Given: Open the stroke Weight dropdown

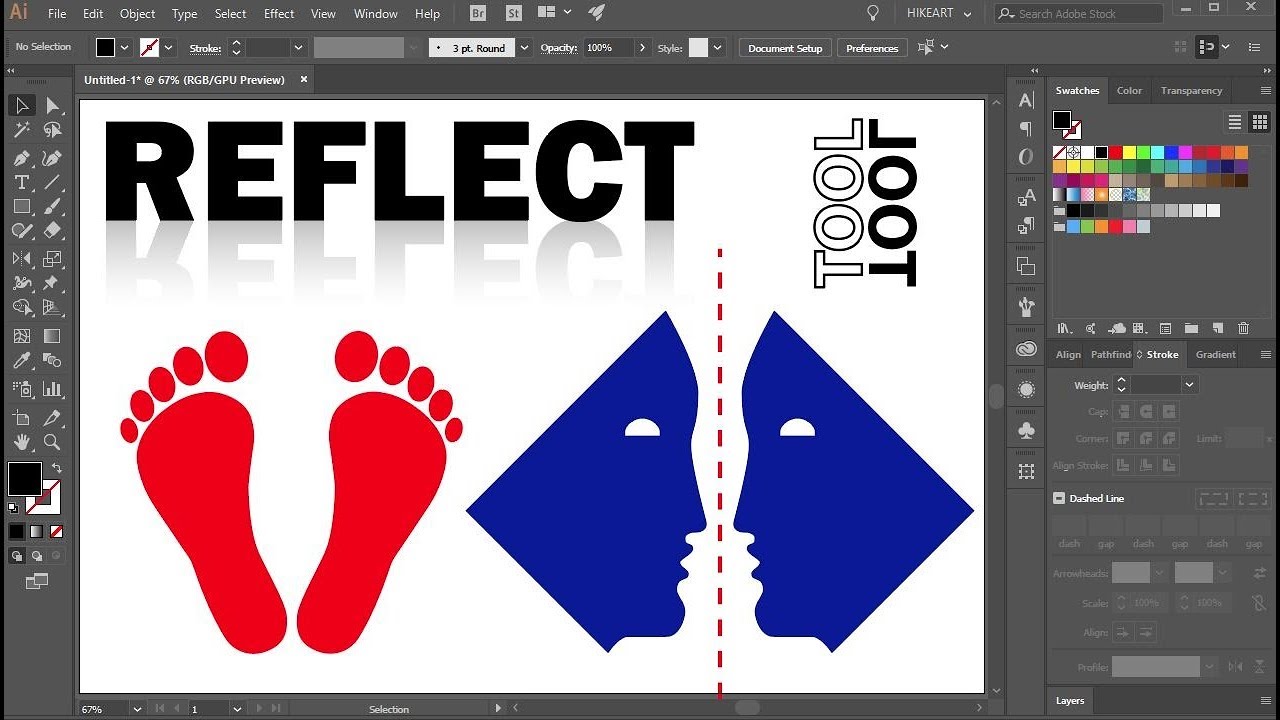Looking at the screenshot, I should pyautogui.click(x=1189, y=384).
